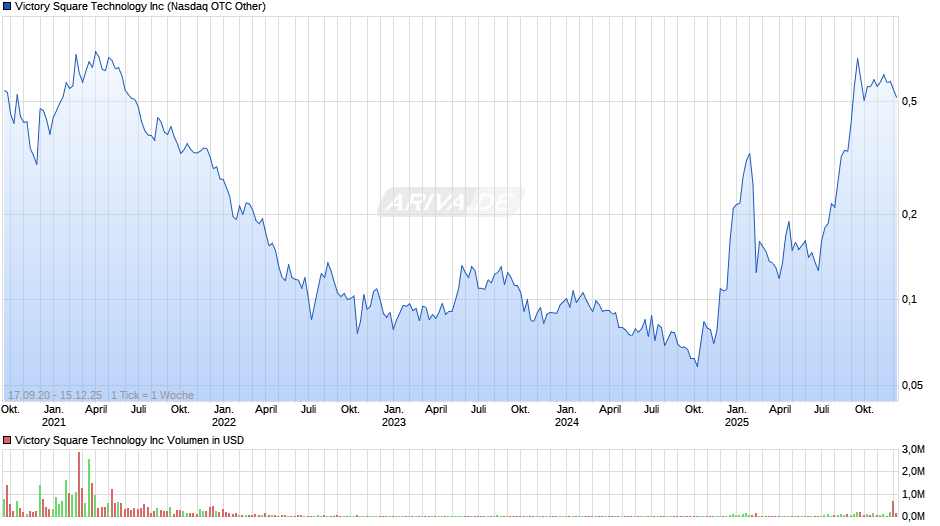940x526 pixels.
Task: Click the lowest price point near October 2024
Action: (x=697, y=366)
